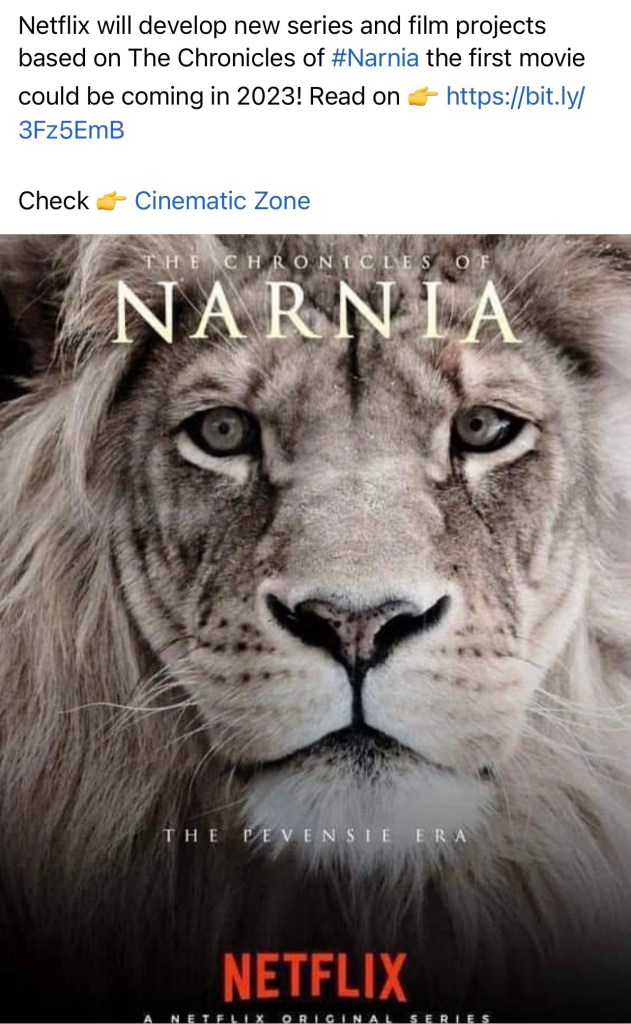Click the opening word Netflix in caption

[x=56, y=24]
